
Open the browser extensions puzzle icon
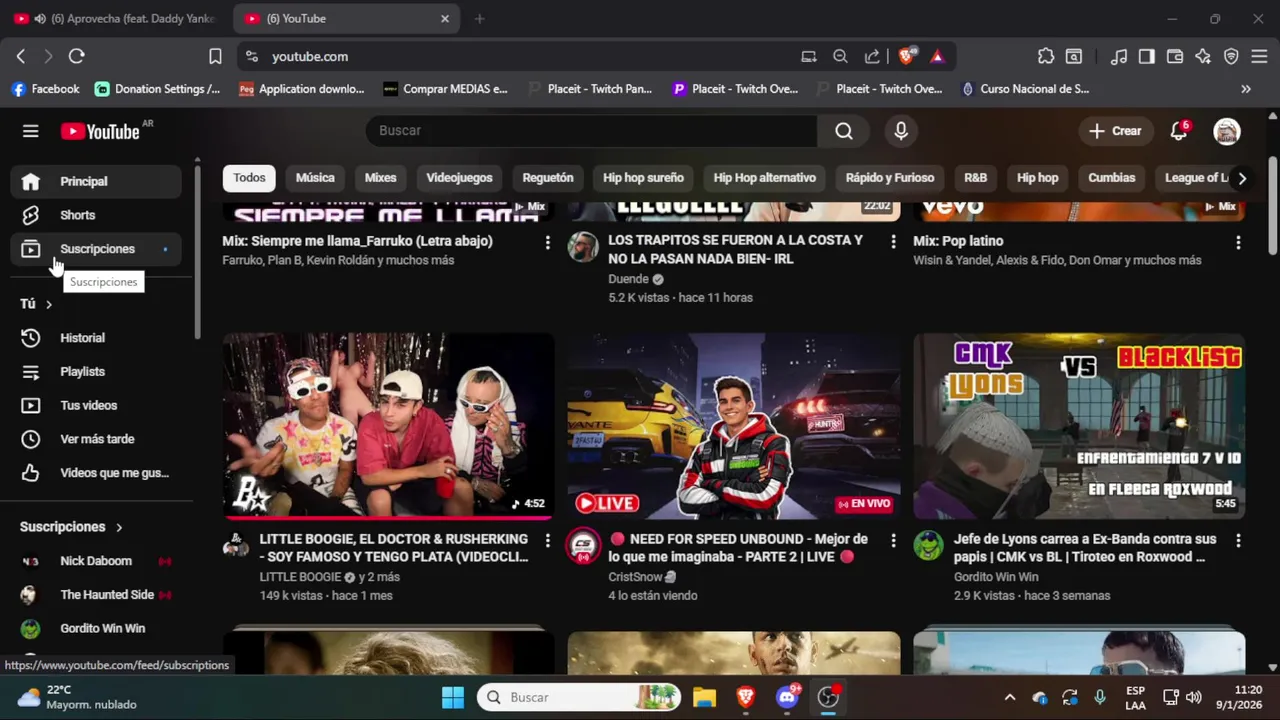(x=1046, y=57)
